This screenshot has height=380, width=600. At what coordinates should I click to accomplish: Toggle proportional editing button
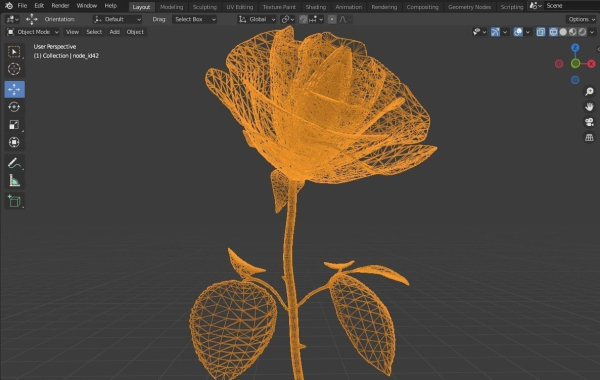[x=332, y=19]
